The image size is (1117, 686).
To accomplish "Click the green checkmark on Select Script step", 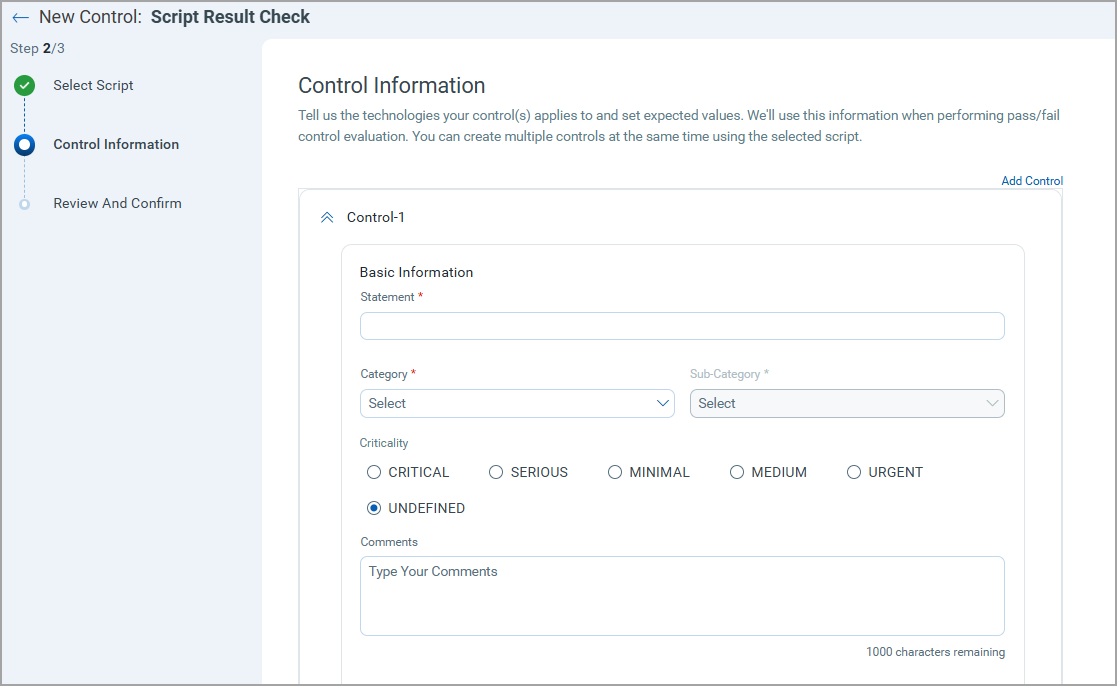I will tap(24, 85).
